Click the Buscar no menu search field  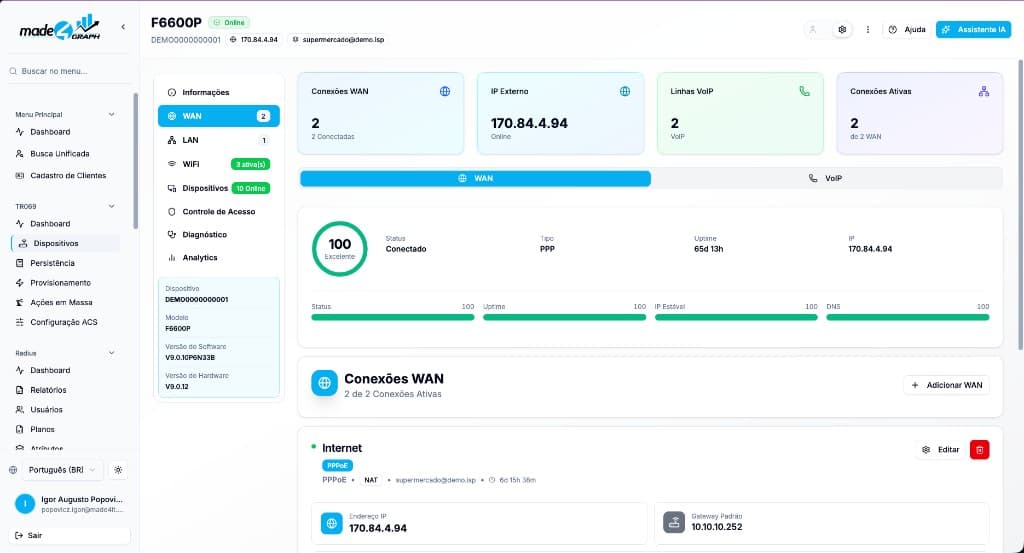[x=69, y=71]
